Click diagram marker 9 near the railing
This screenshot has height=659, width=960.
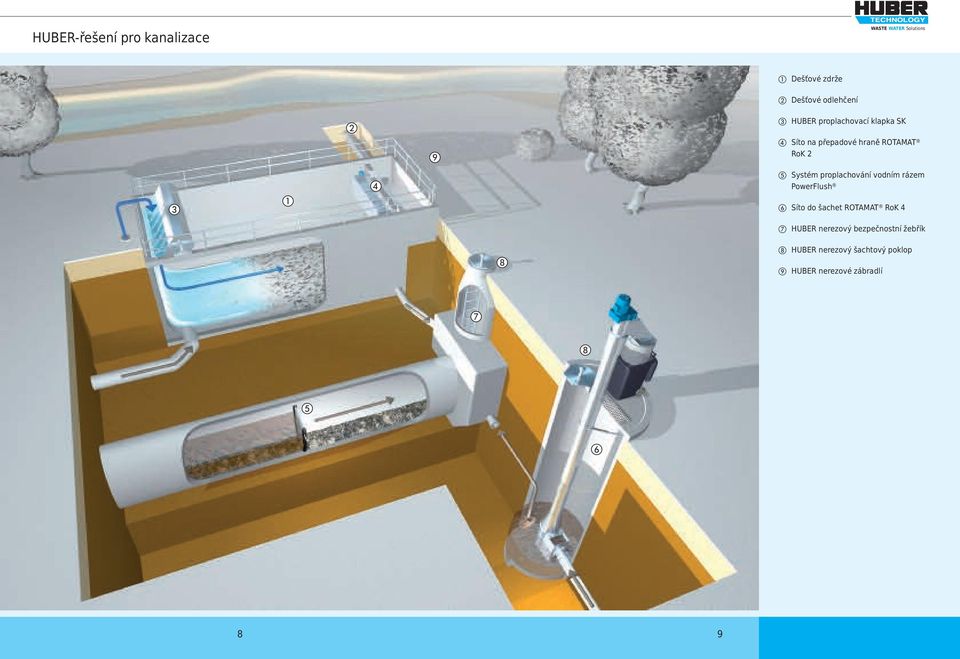(435, 157)
